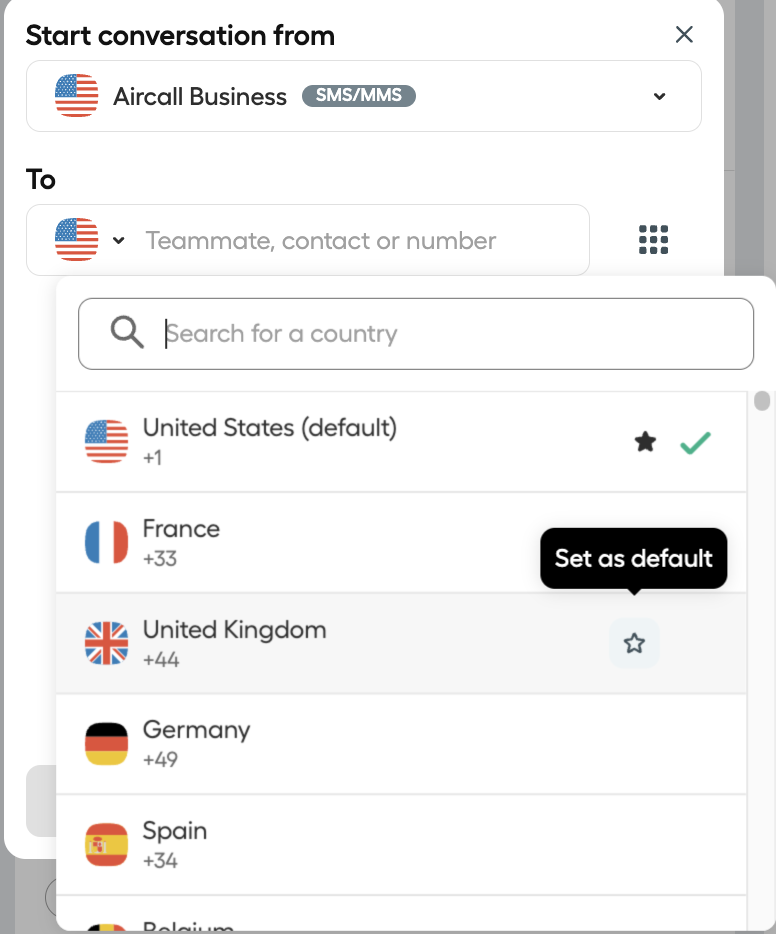776x934 pixels.
Task: Select Germany +49 from country list
Action: pos(401,744)
